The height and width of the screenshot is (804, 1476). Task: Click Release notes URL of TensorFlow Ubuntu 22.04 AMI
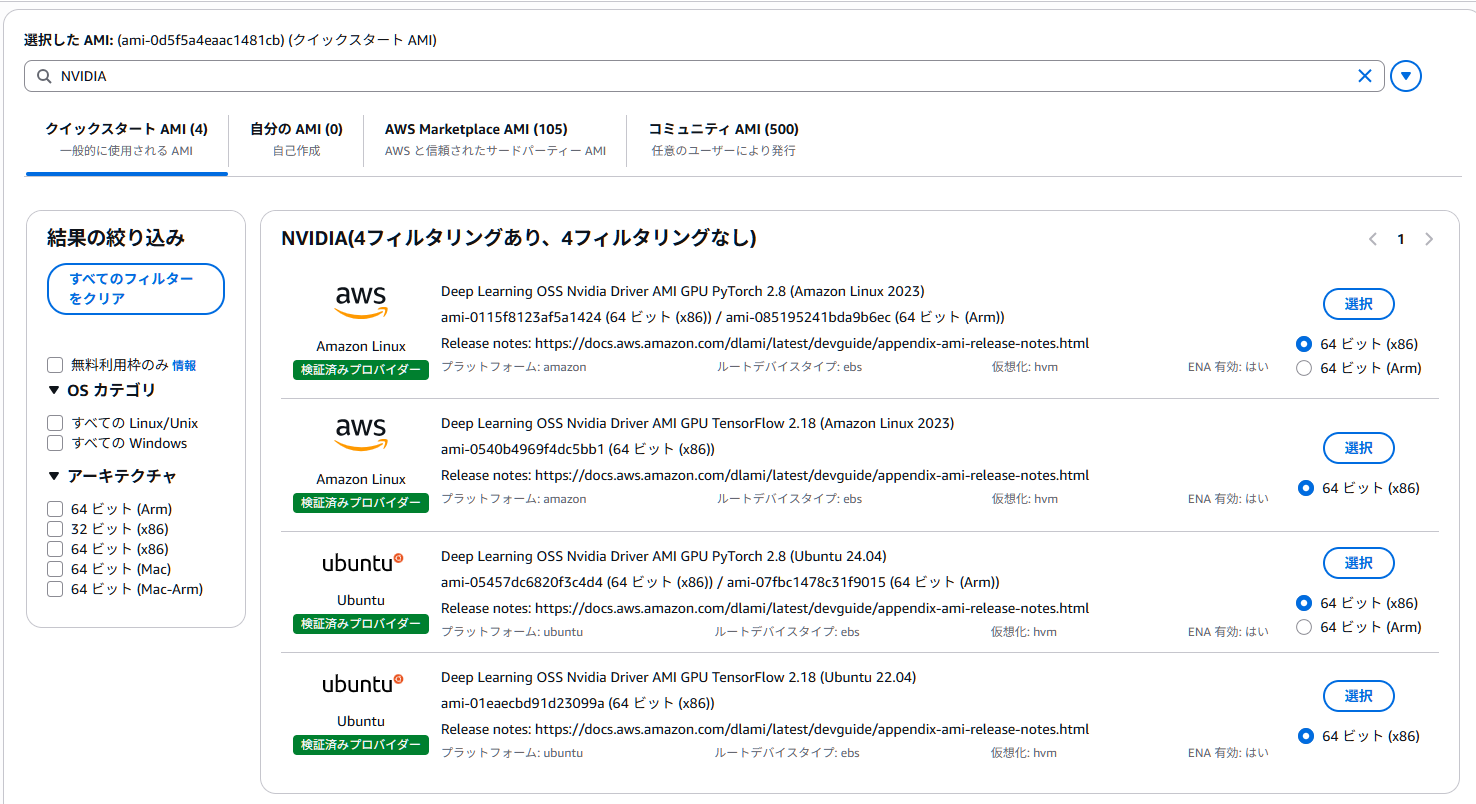pyautogui.click(x=812, y=730)
